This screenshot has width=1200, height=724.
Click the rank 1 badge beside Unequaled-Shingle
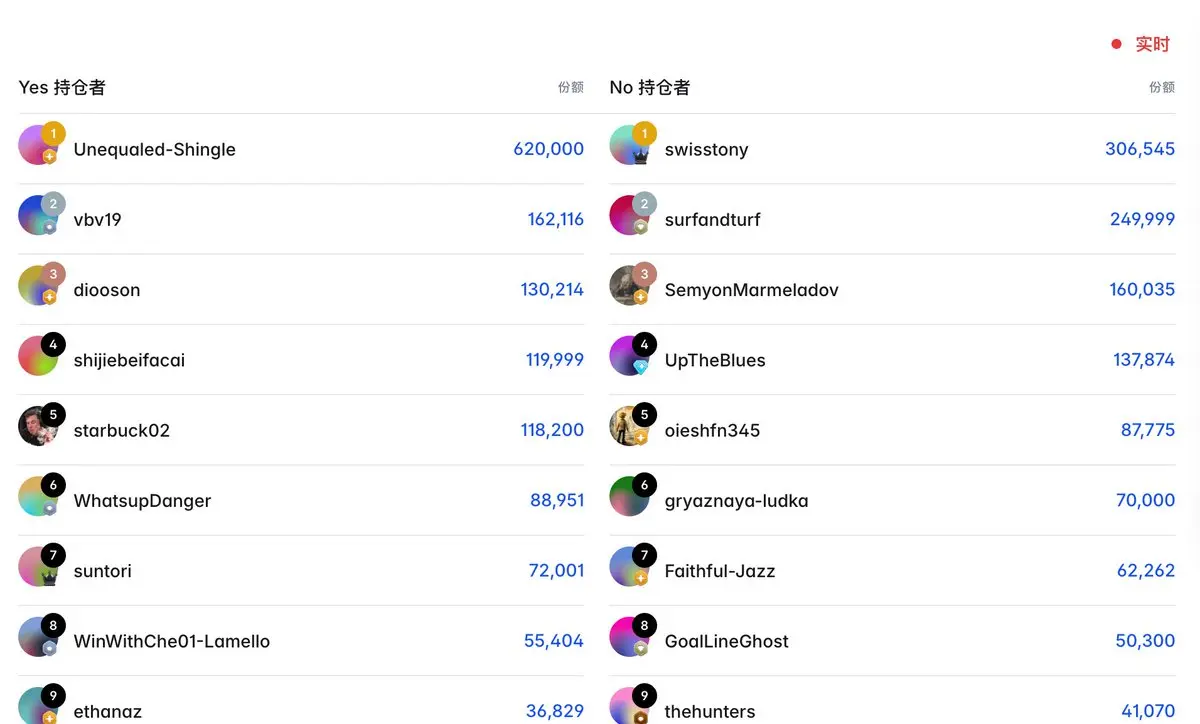click(x=54, y=134)
